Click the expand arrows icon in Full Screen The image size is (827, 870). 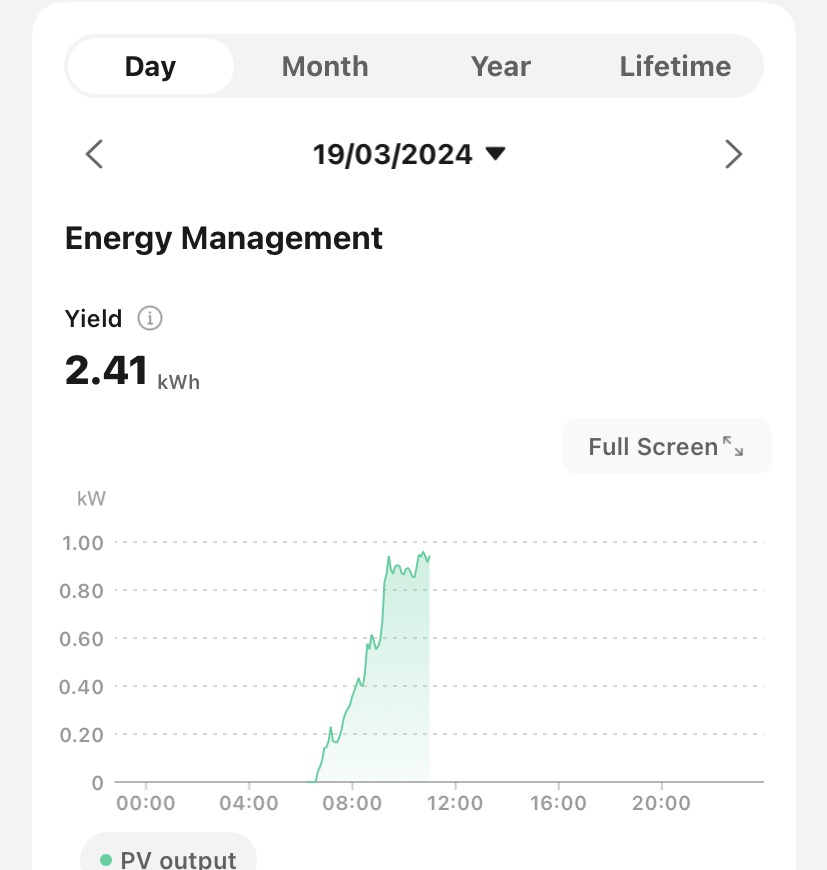click(x=733, y=446)
